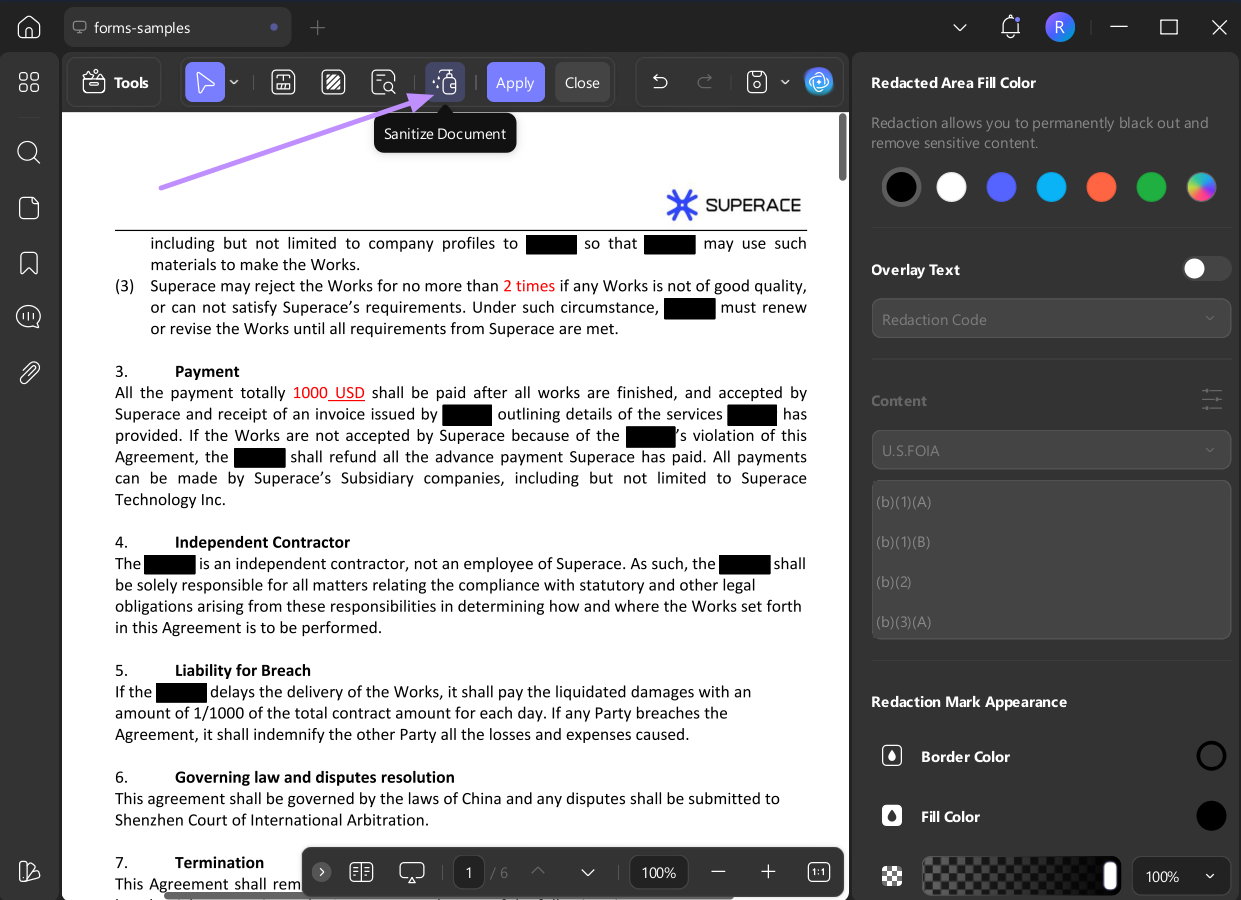The image size is (1241, 900).
Task: Open the comments panel in sidebar
Action: tap(29, 318)
